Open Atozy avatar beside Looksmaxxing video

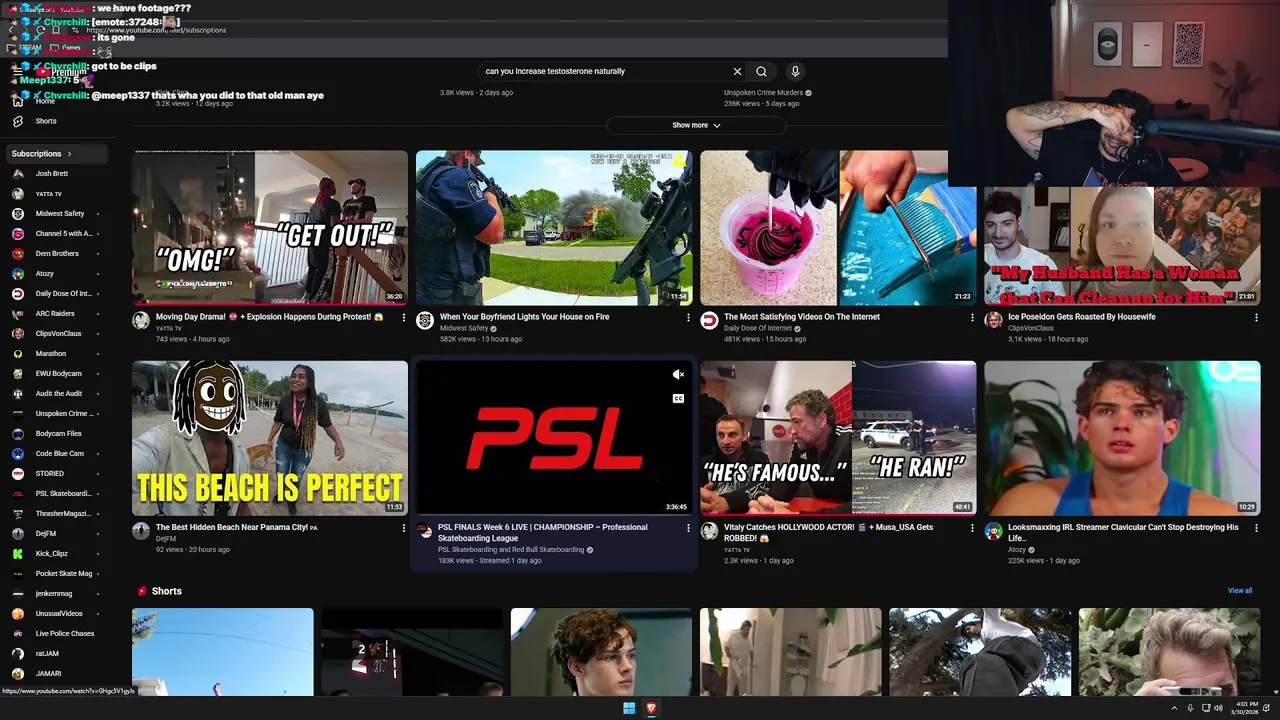pyautogui.click(x=993, y=531)
